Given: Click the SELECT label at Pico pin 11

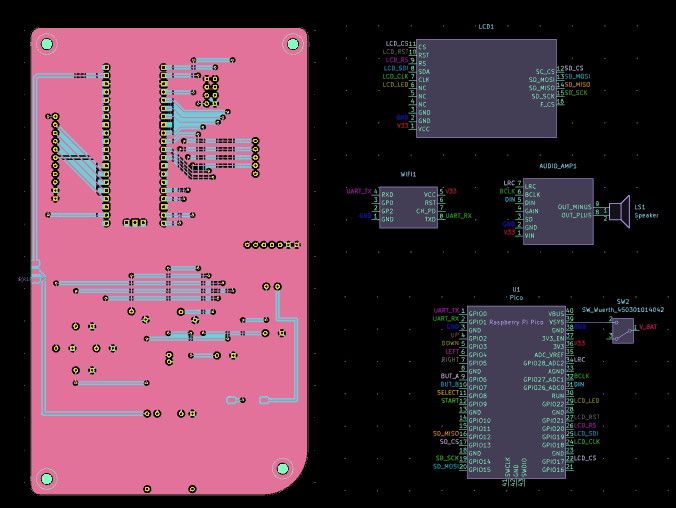Looking at the screenshot, I should [x=448, y=392].
